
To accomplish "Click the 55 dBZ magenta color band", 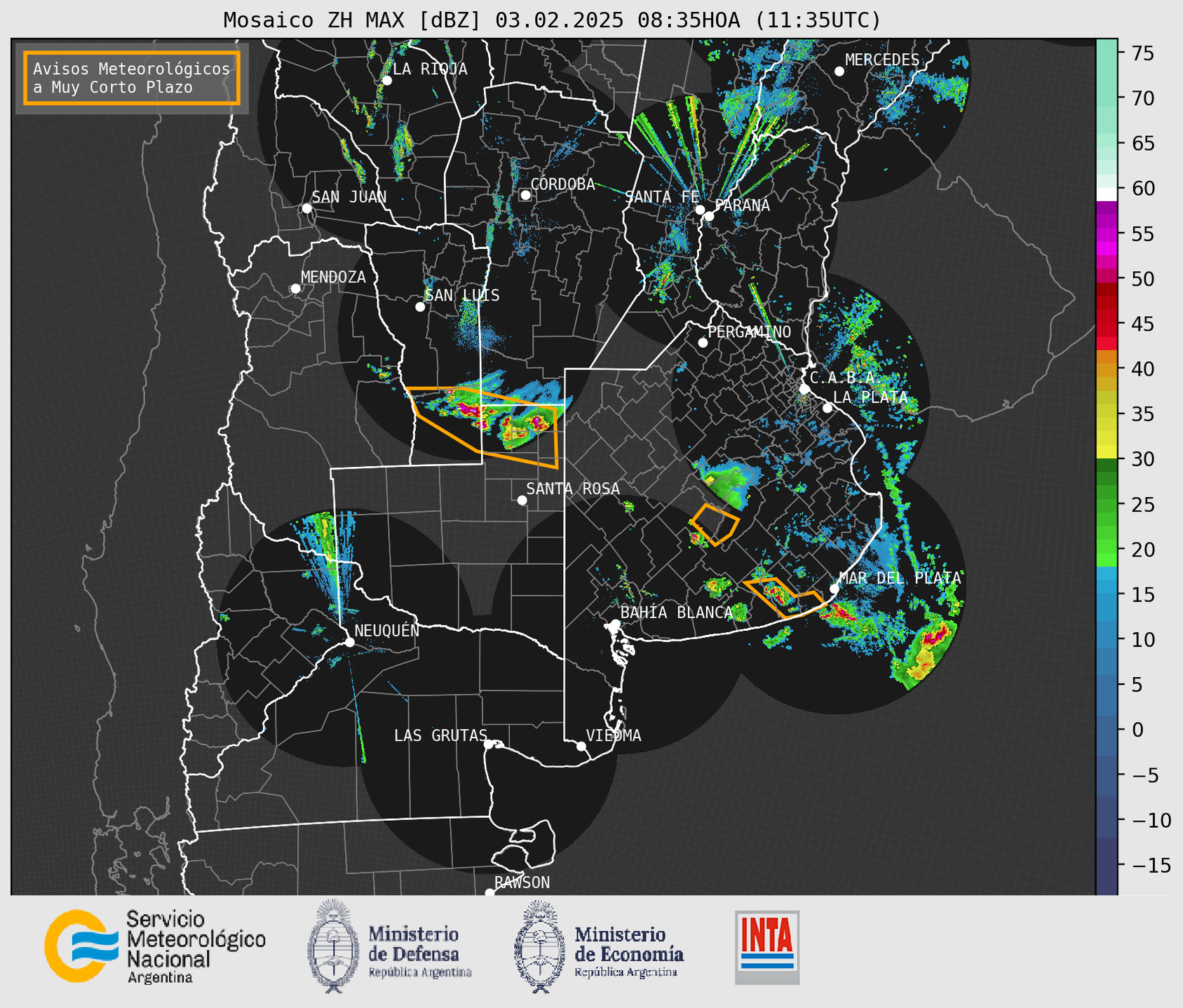I will click(1107, 234).
